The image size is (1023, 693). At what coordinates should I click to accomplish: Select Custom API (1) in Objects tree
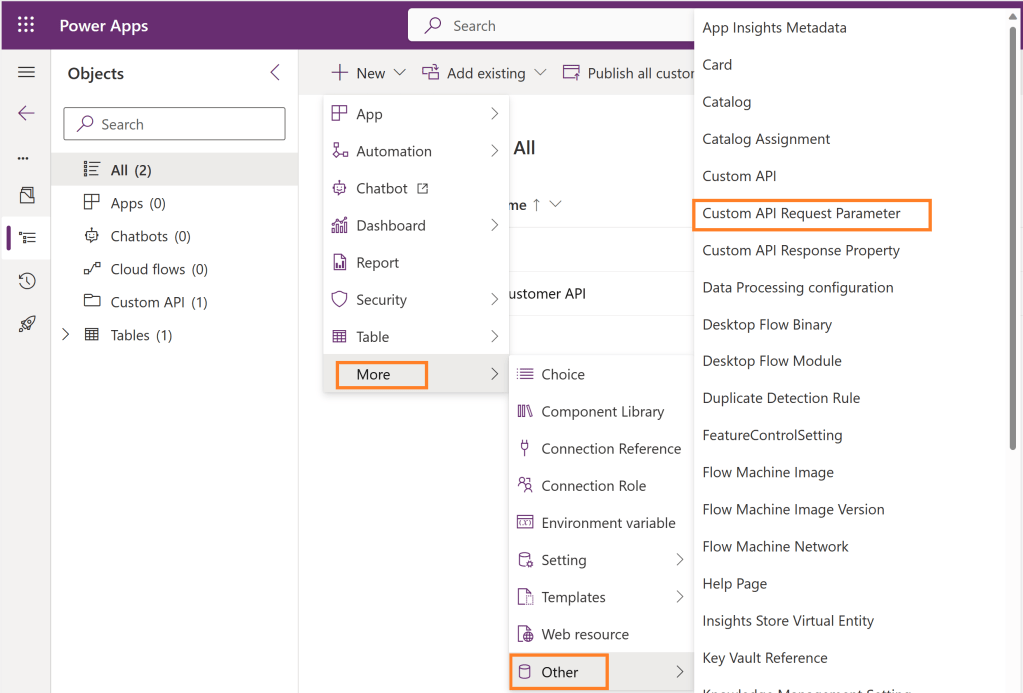158,302
